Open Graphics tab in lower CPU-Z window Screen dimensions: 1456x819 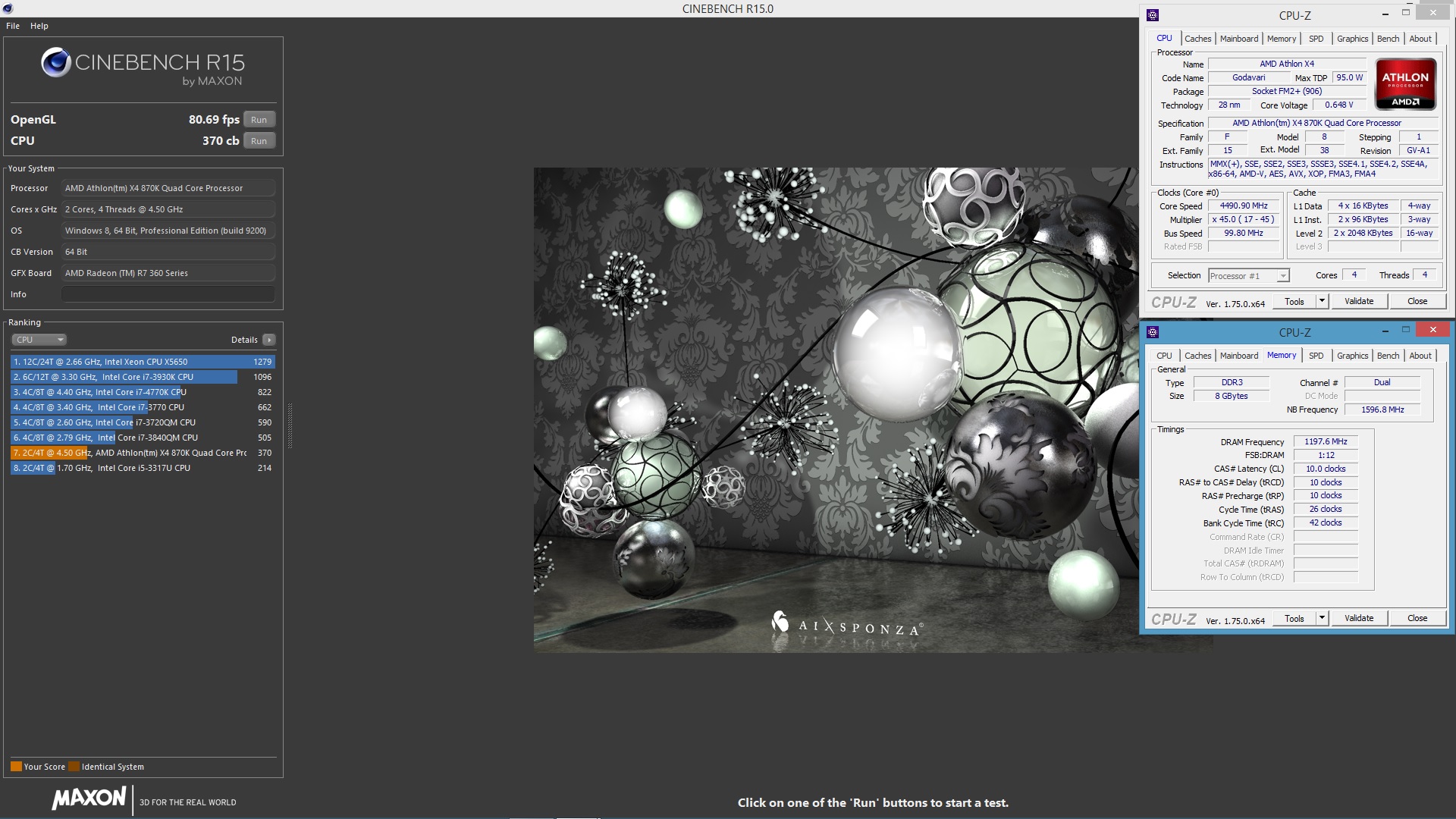pyautogui.click(x=1352, y=356)
